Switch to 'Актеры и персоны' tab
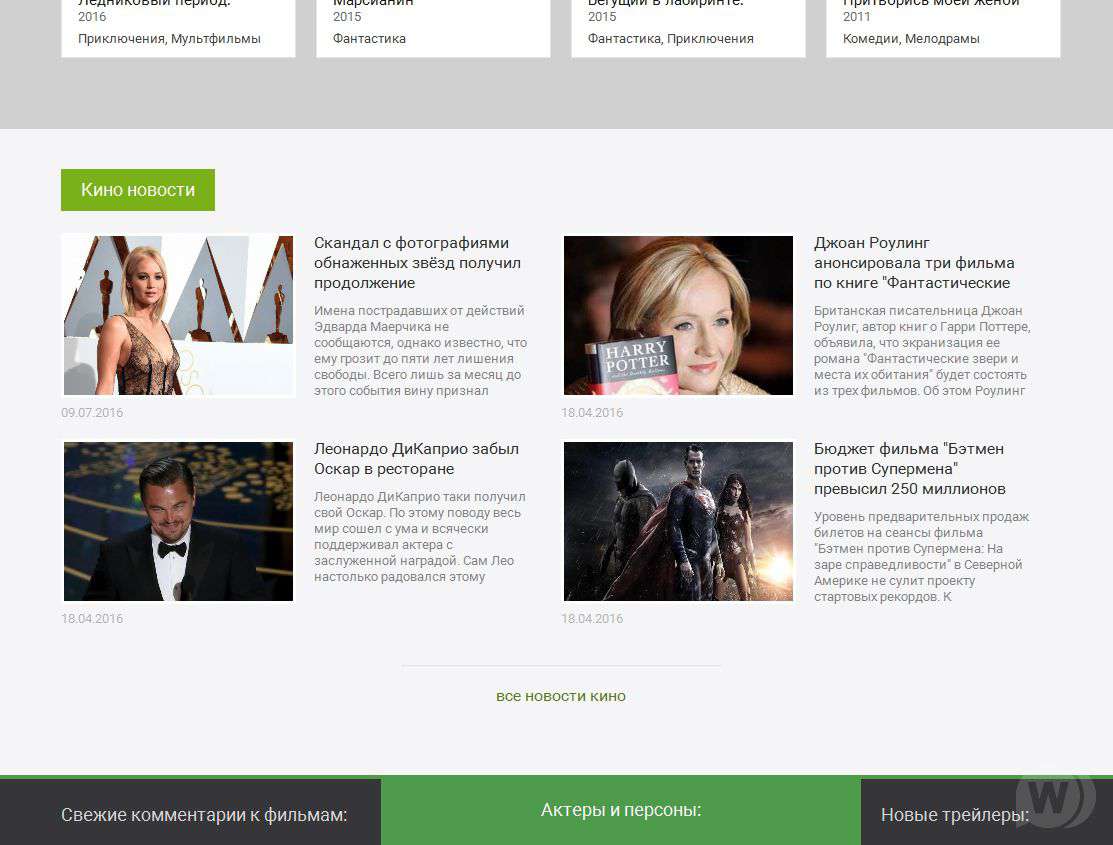Screen dimensions: 1113x845 pyautogui.click(x=621, y=810)
